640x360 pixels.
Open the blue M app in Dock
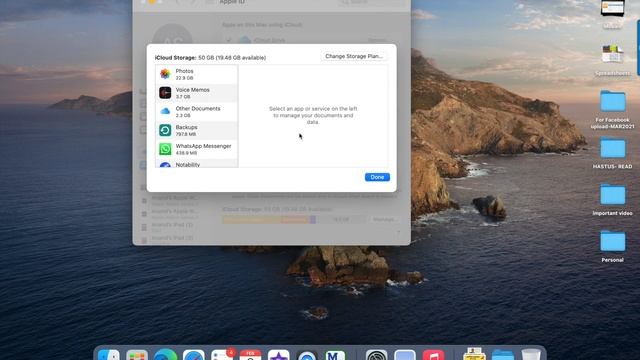pyautogui.click(x=336, y=355)
